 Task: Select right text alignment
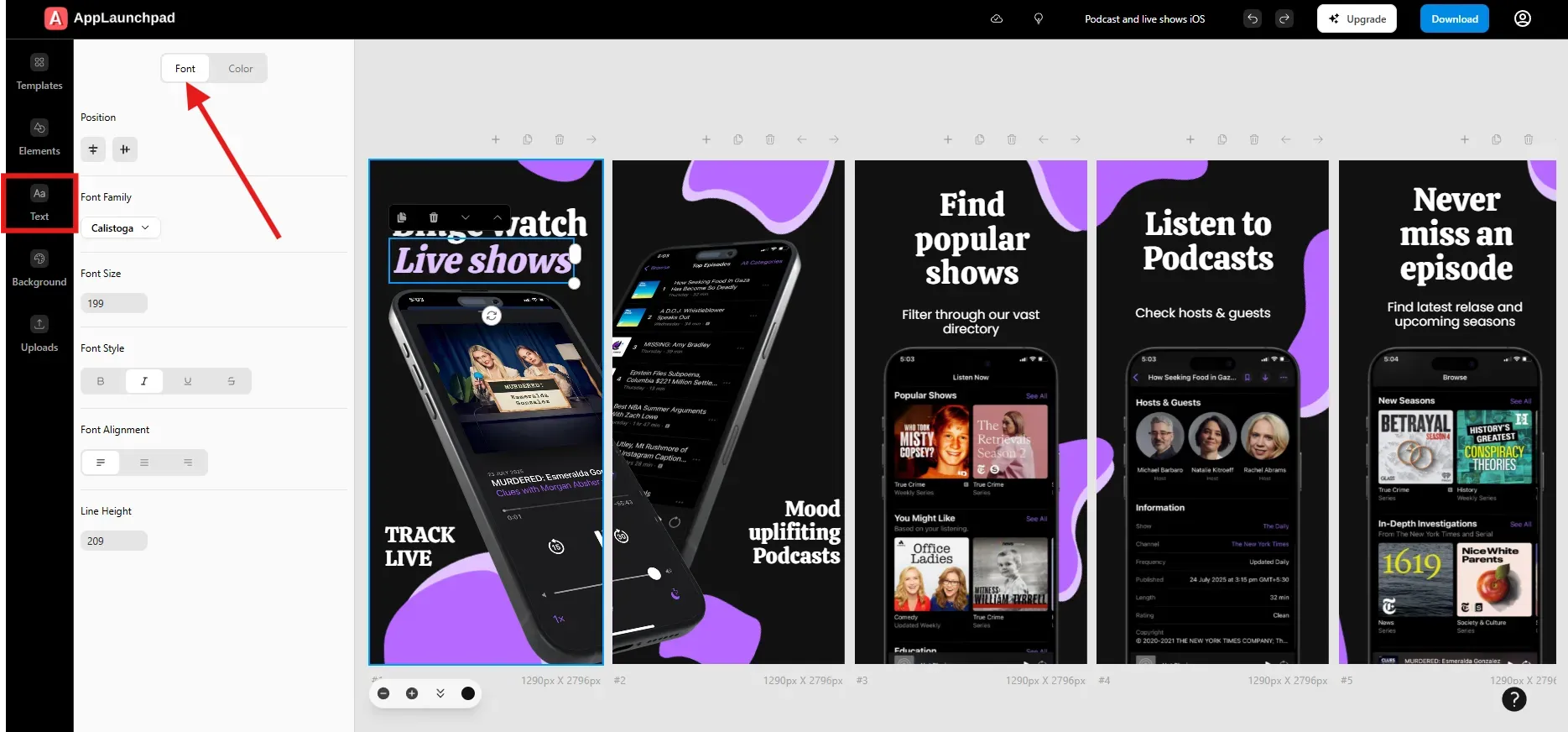tap(187, 463)
